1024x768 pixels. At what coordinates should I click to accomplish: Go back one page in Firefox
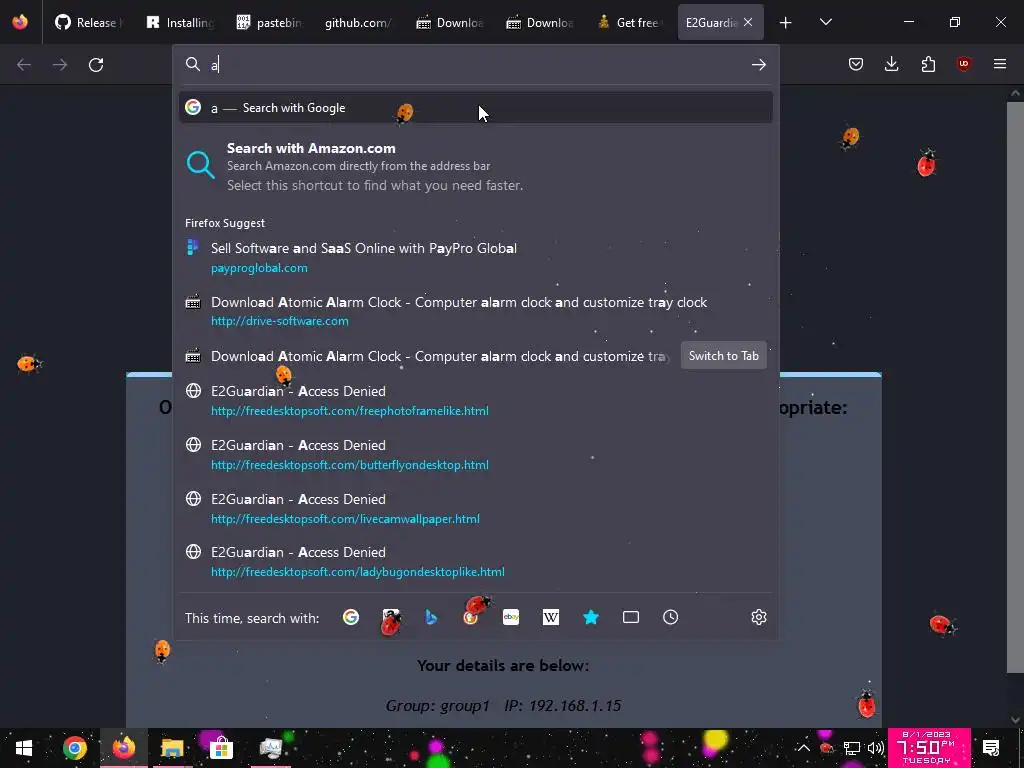tap(24, 65)
